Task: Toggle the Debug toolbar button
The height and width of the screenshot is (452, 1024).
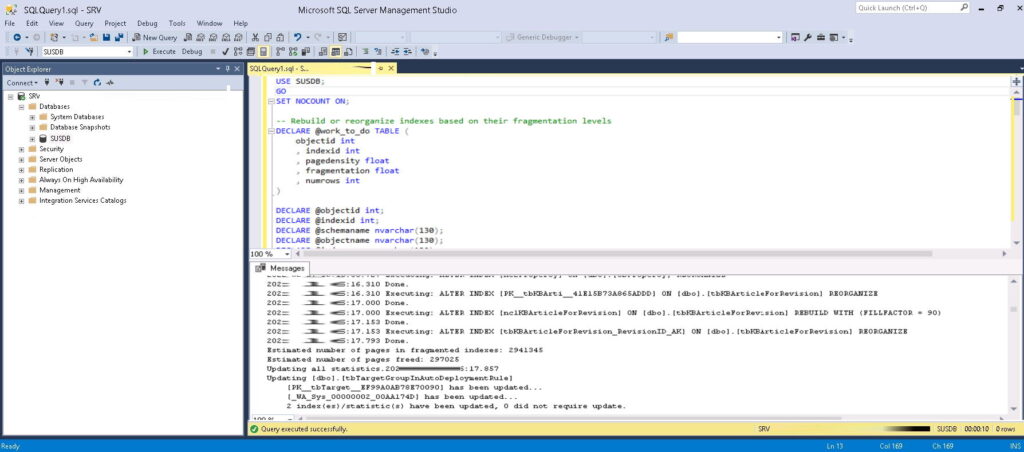Action: 192,51
